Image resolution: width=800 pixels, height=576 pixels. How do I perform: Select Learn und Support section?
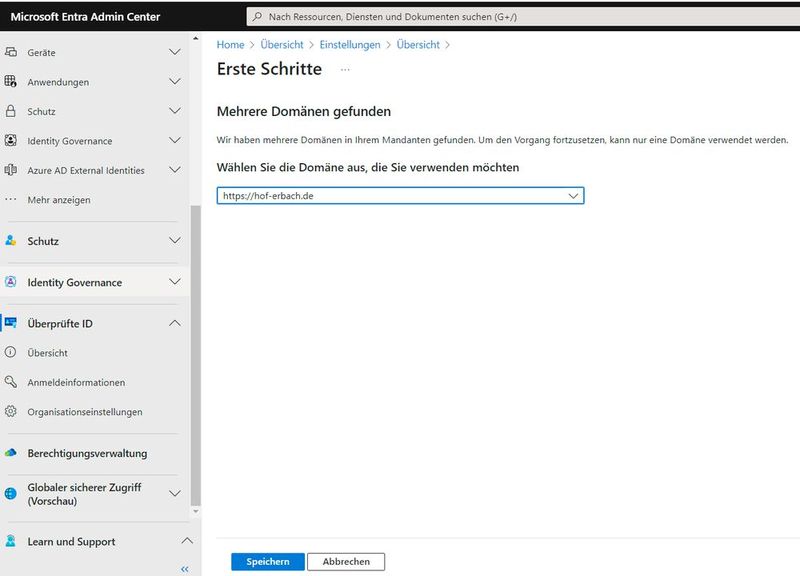71,541
